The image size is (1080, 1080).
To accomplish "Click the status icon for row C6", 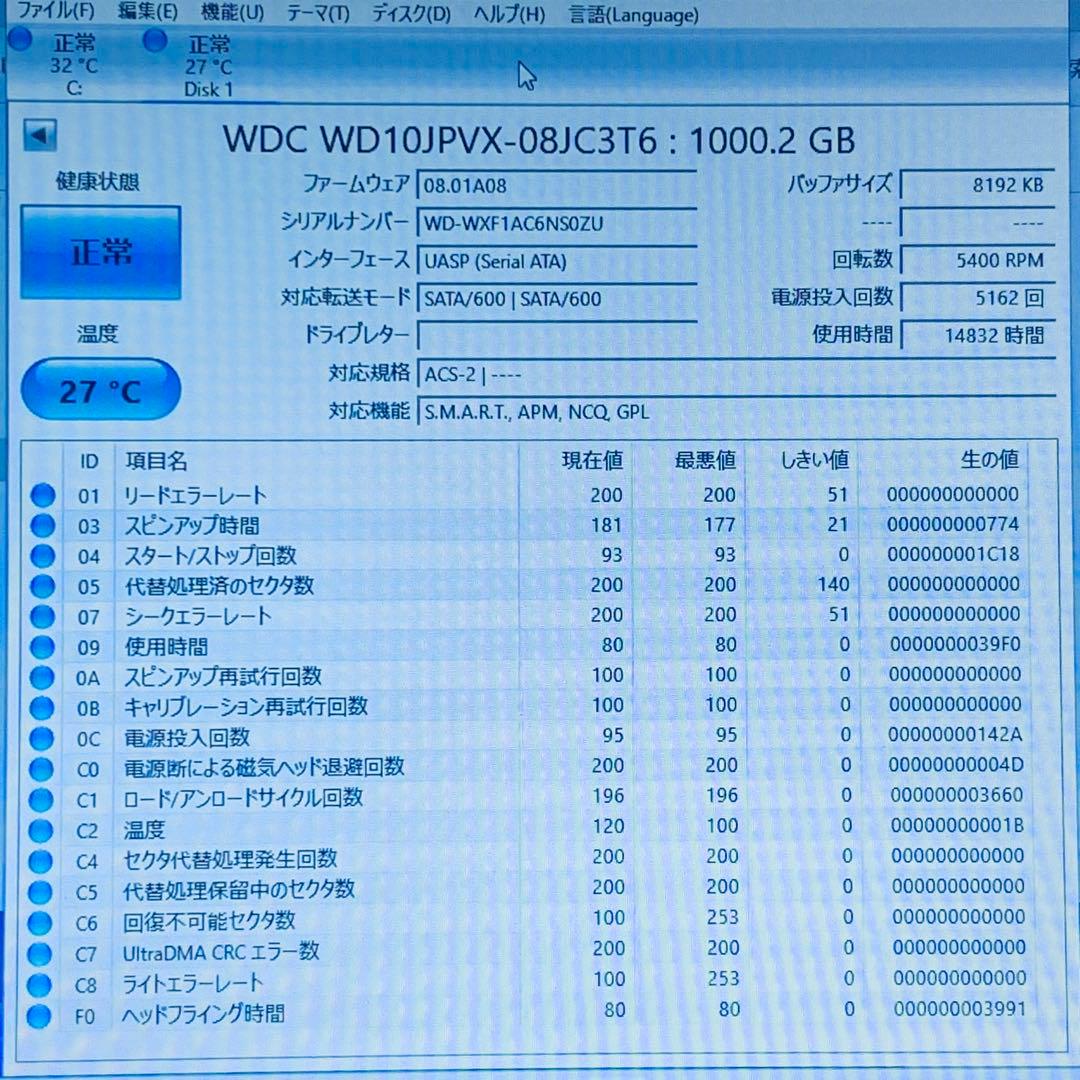I will [39, 923].
